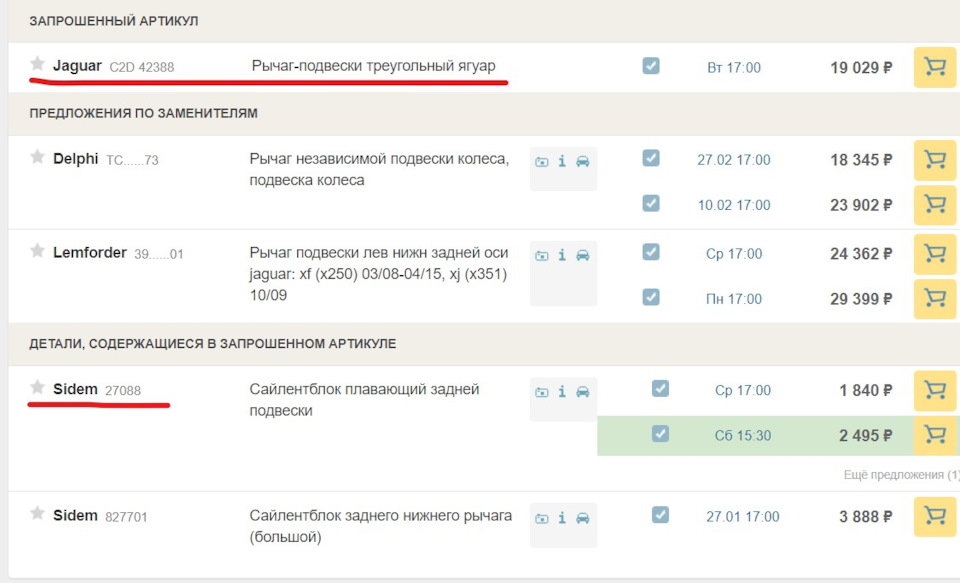Open Lemforder brand link

click(90, 252)
